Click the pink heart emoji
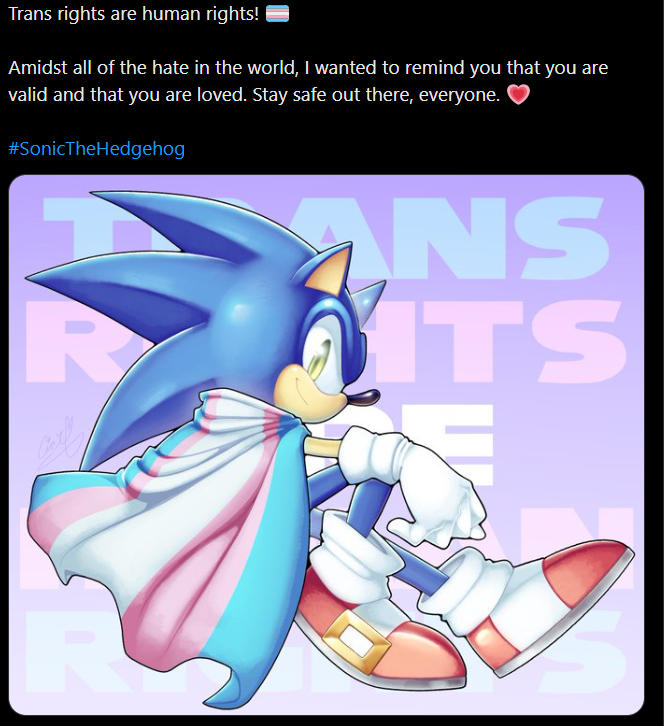The height and width of the screenshot is (726, 664). coord(519,96)
